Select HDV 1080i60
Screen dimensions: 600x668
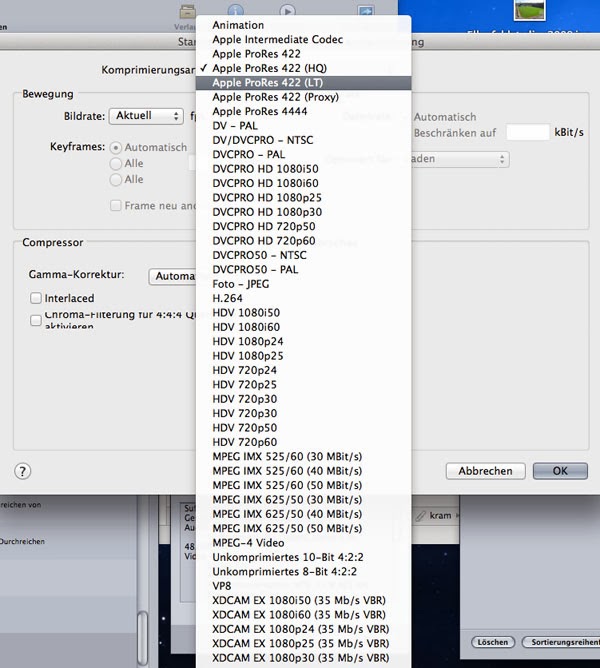pos(303,327)
